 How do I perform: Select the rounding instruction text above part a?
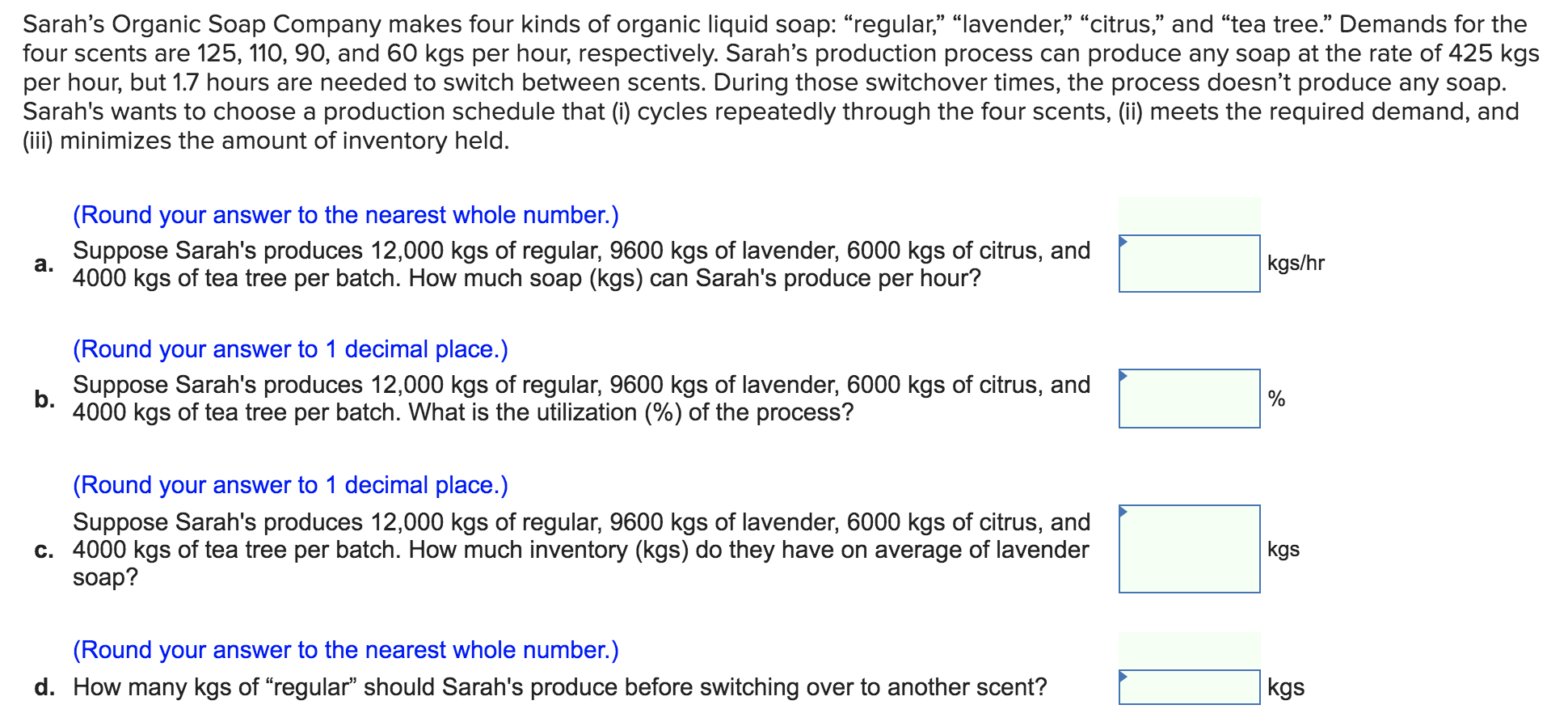click(345, 214)
